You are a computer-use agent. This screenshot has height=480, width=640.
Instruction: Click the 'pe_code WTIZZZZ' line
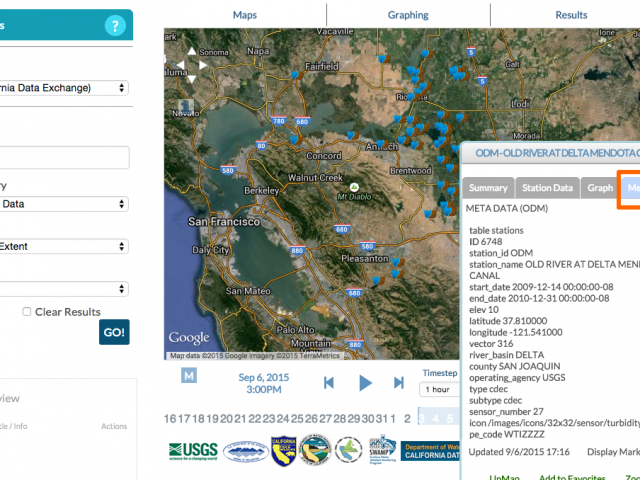pyautogui.click(x=507, y=434)
